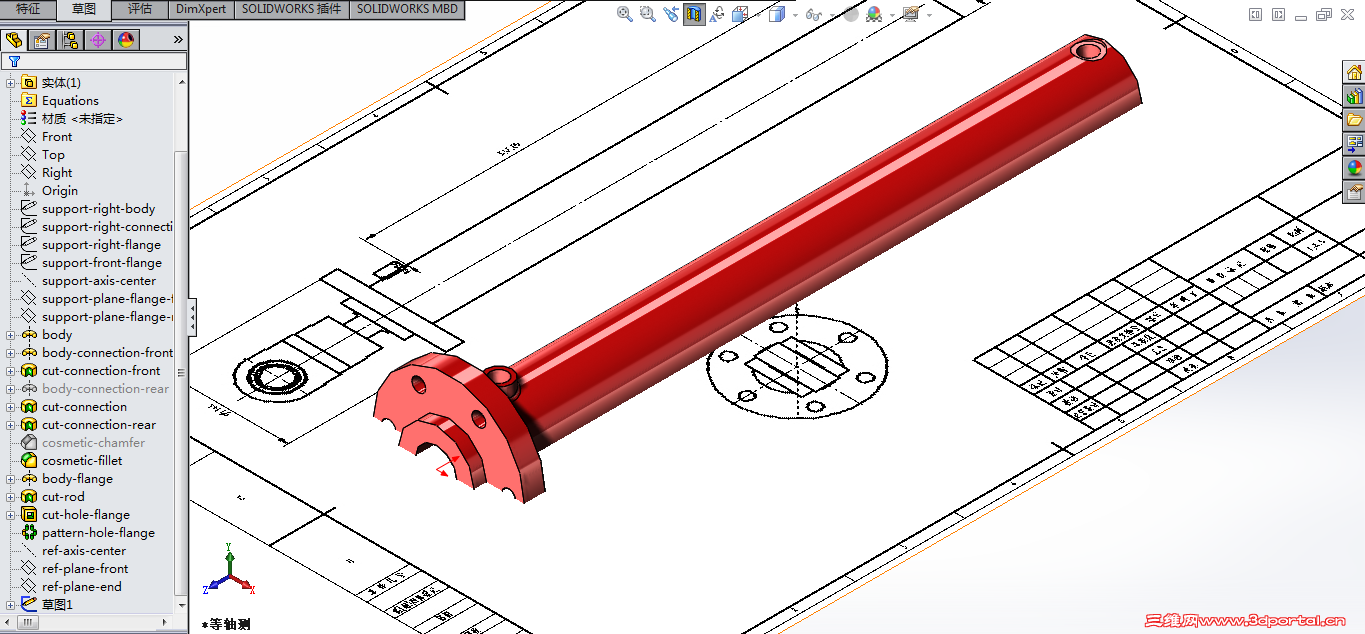This screenshot has width=1365, height=634.
Task: Click the Apply Scene icon
Action: (874, 14)
